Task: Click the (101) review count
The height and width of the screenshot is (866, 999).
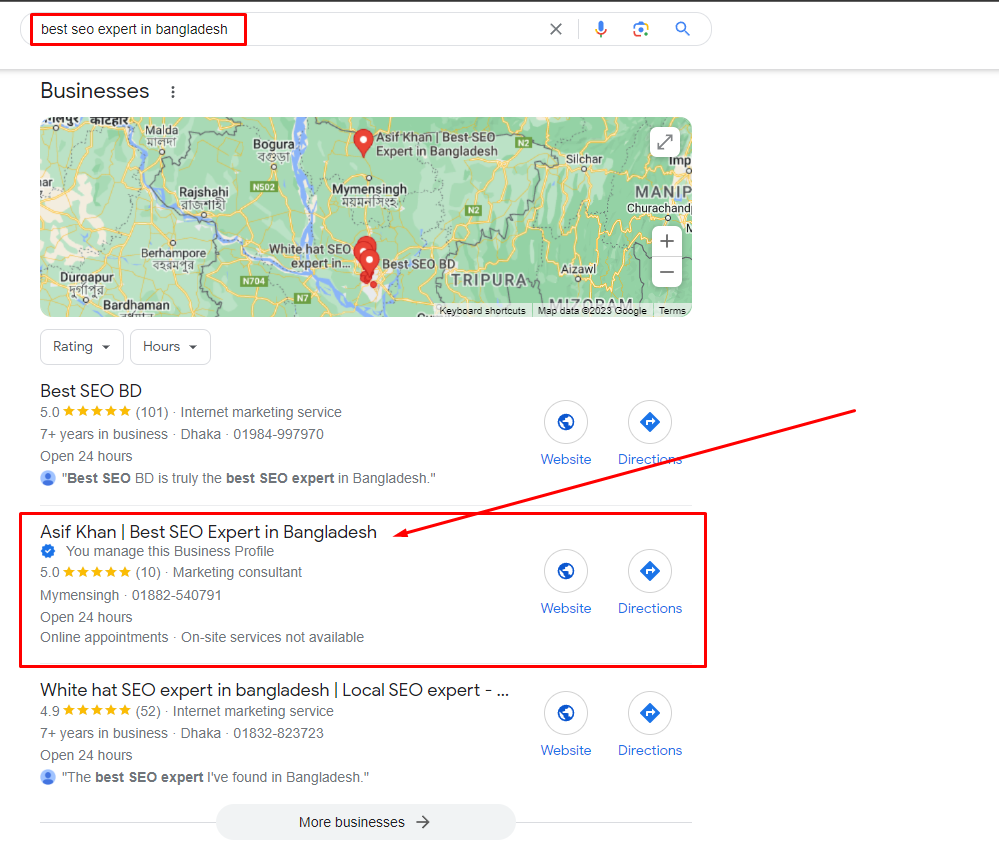Action: [x=152, y=412]
